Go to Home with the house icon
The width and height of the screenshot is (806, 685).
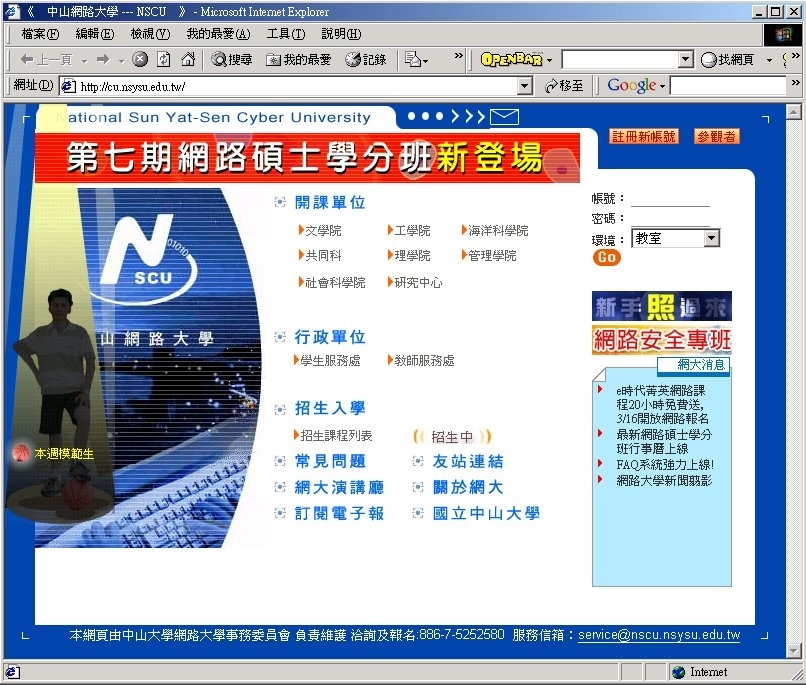click(x=188, y=60)
